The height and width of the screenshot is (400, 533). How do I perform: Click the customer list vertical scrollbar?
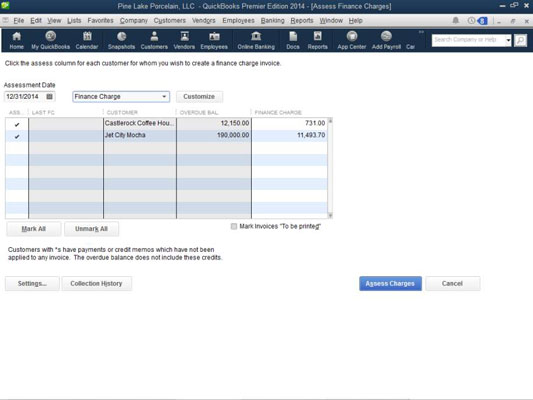click(330, 168)
